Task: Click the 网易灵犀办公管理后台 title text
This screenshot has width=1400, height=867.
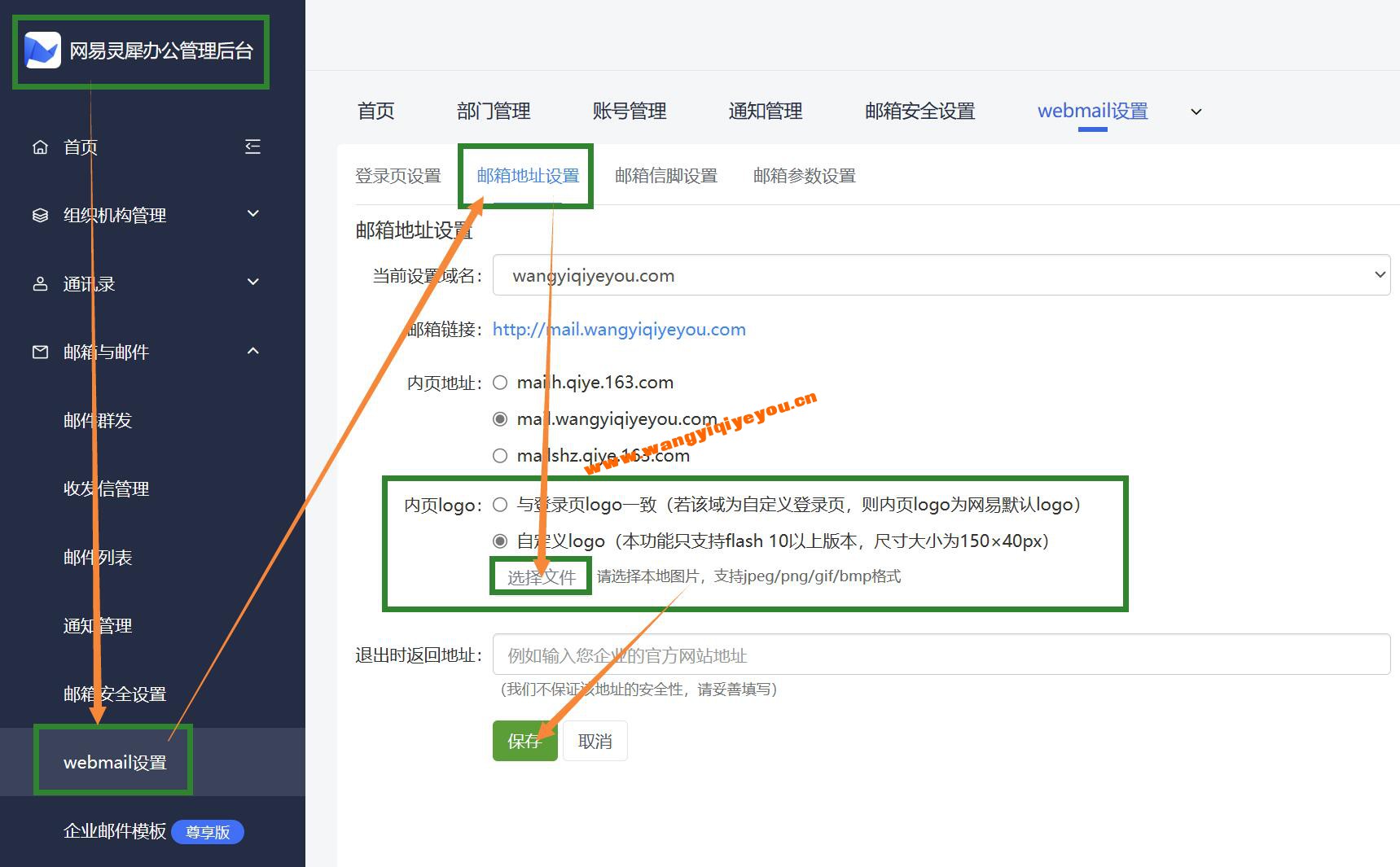Action: [x=161, y=51]
